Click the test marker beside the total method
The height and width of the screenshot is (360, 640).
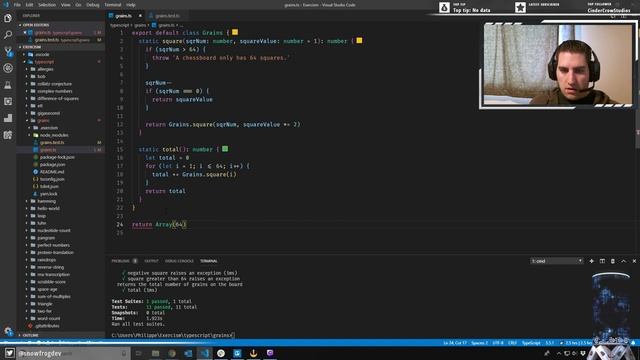point(225,149)
